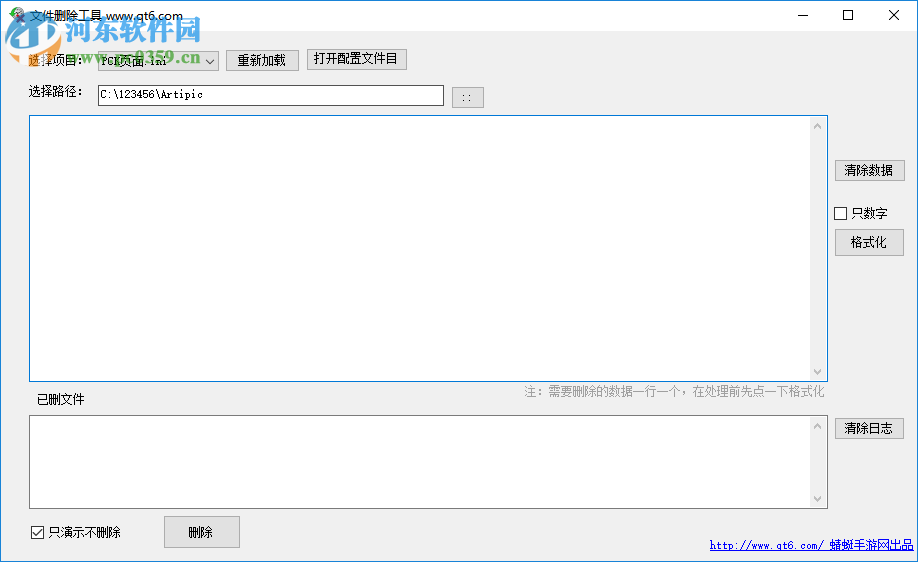Click the 删除 delete button
918x562 pixels.
(x=202, y=532)
